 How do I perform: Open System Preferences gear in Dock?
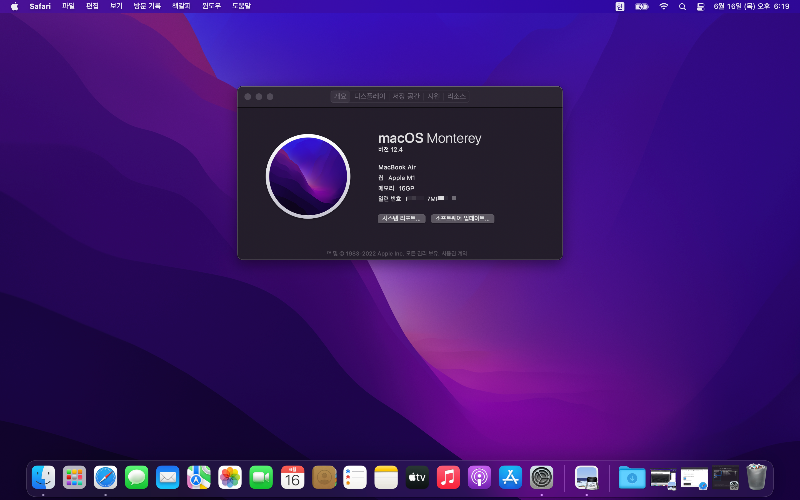point(542,478)
